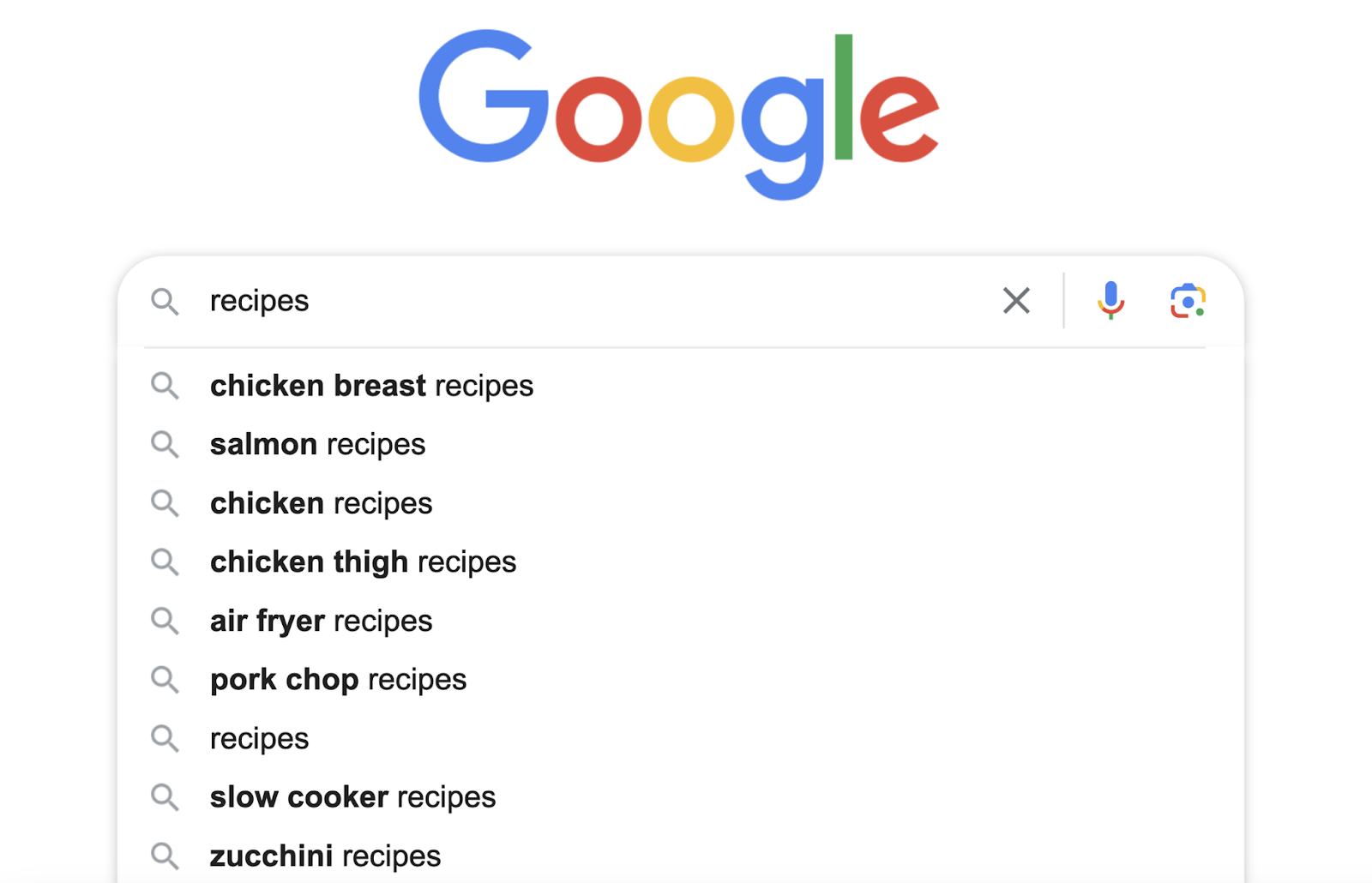Click into the recipes search input field
Viewport: 1372px width, 883px height.
[600, 301]
